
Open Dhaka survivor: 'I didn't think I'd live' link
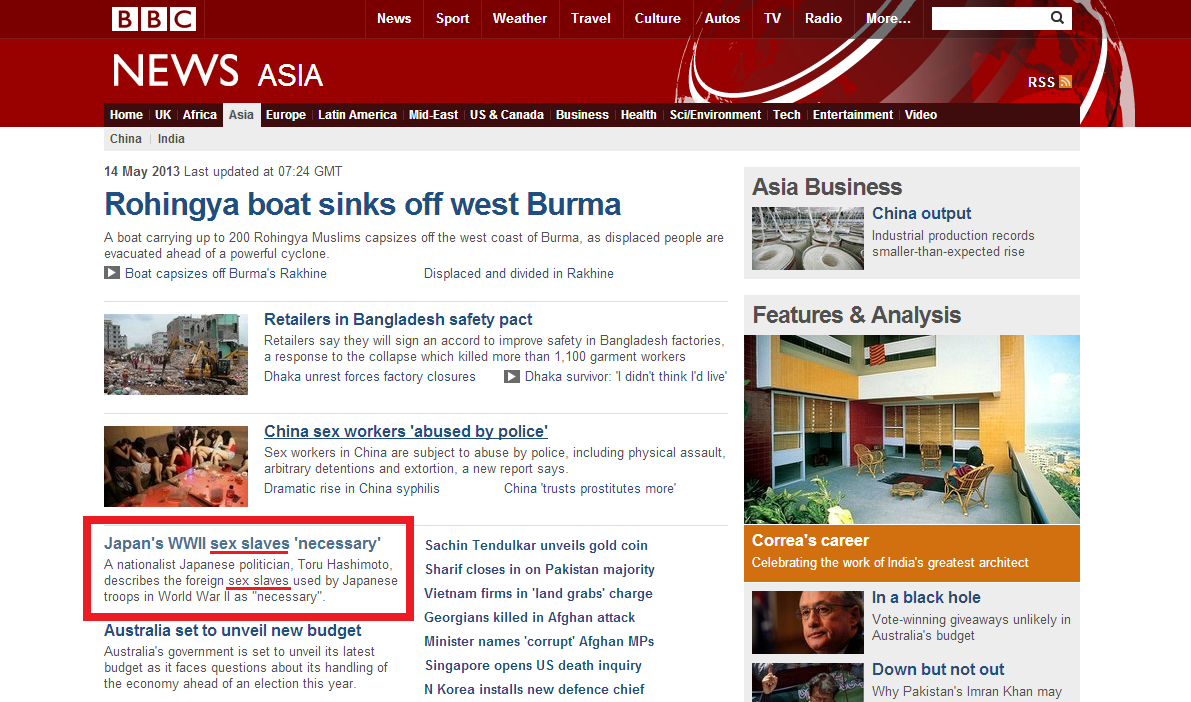pos(626,377)
